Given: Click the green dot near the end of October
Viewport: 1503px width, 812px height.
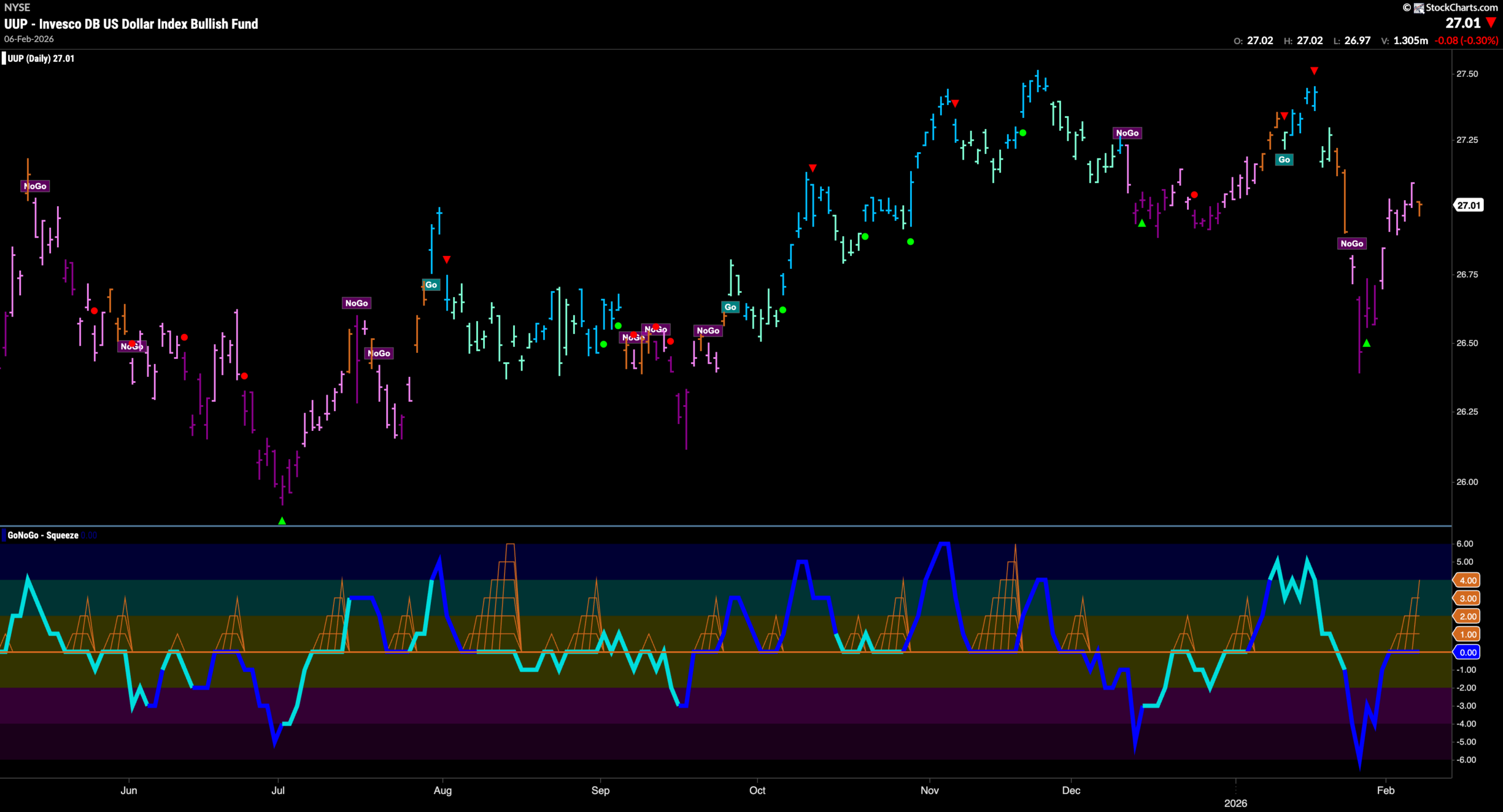Looking at the screenshot, I should pos(911,242).
